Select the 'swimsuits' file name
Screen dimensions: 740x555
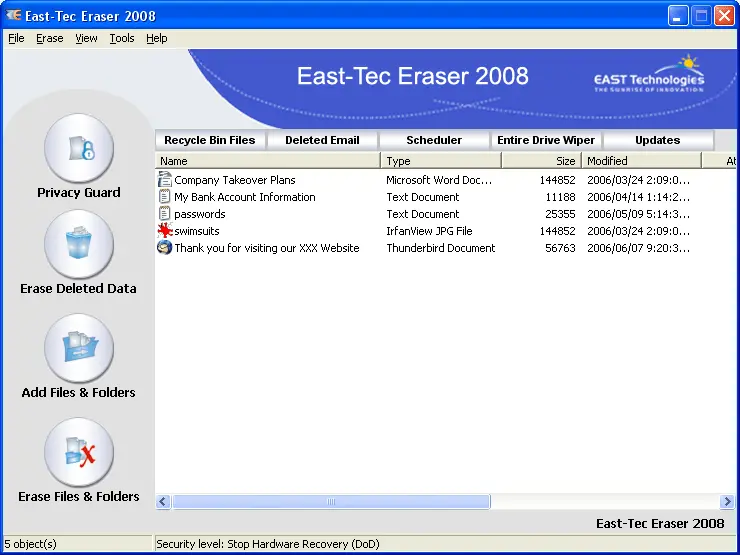coord(197,231)
